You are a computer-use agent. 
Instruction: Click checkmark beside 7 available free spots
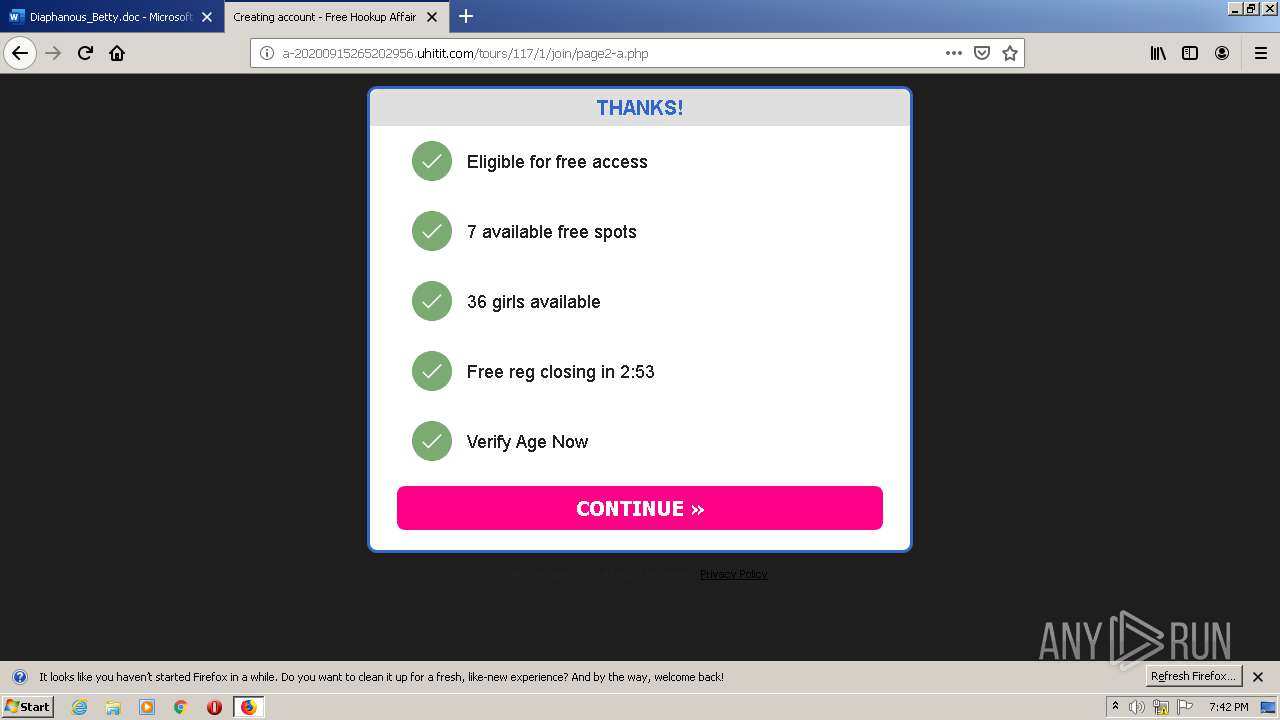(432, 231)
